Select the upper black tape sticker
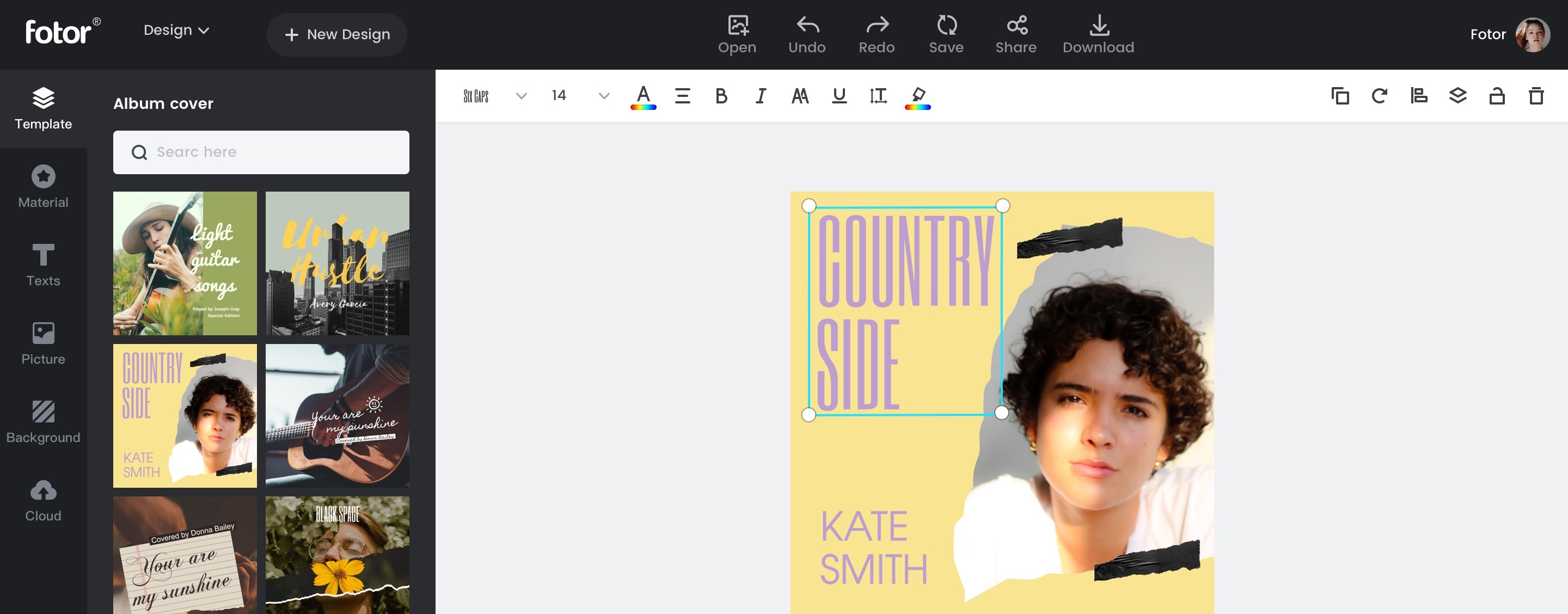The height and width of the screenshot is (614, 1568). pyautogui.click(x=1069, y=238)
